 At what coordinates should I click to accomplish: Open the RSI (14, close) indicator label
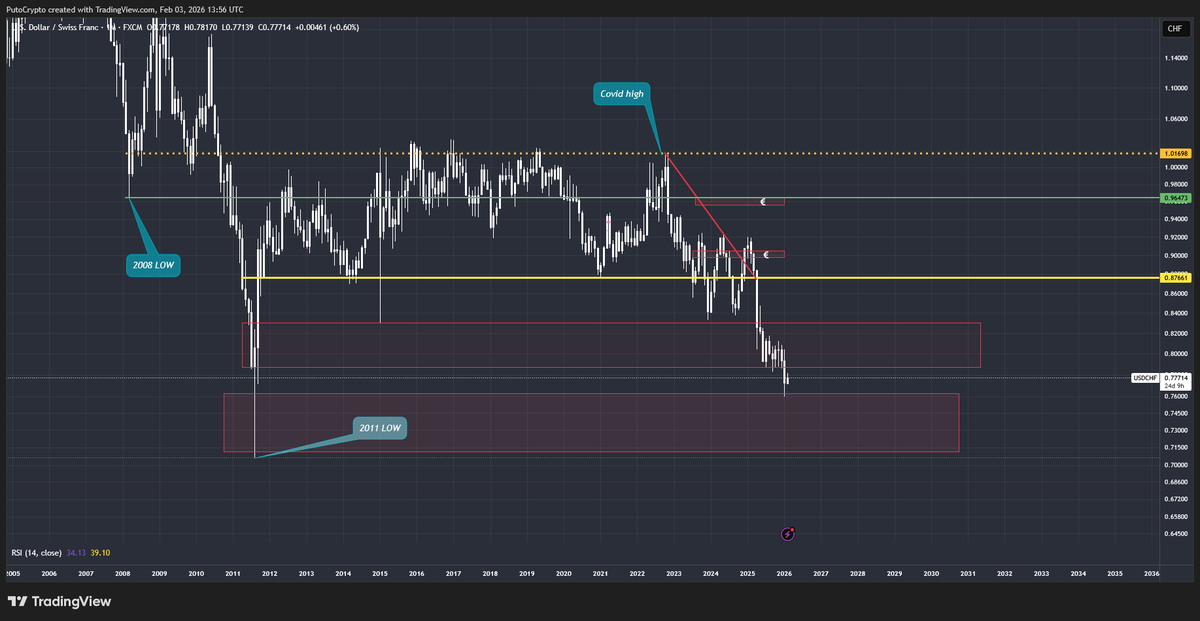pyautogui.click(x=36, y=552)
